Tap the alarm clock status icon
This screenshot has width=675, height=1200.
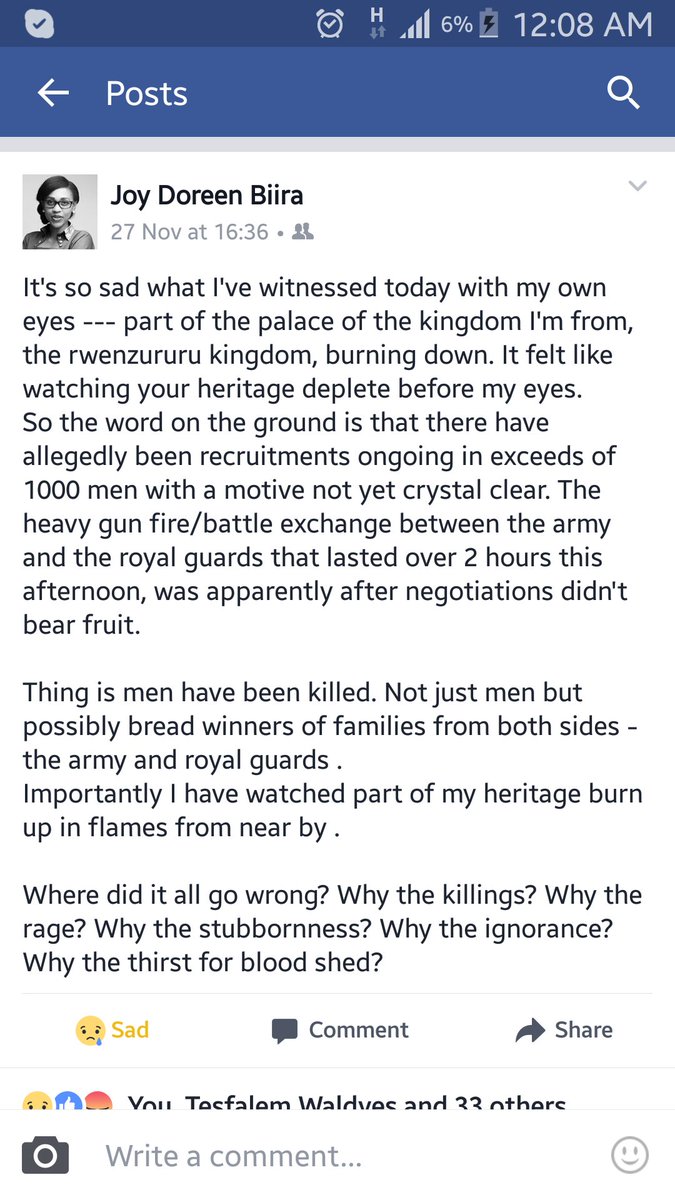click(330, 25)
